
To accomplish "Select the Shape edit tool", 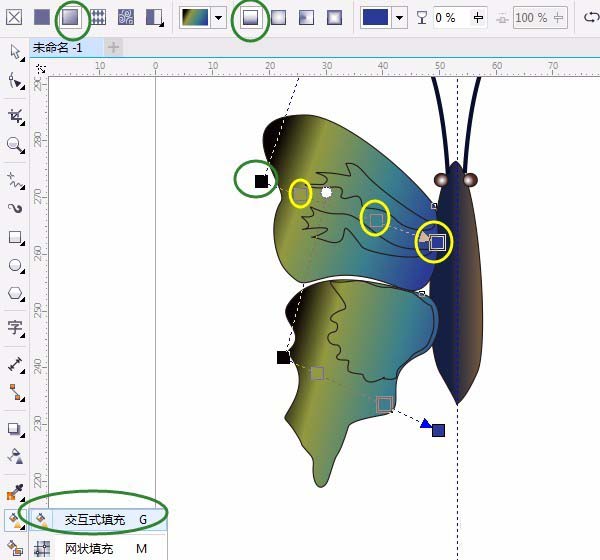I will (15, 81).
